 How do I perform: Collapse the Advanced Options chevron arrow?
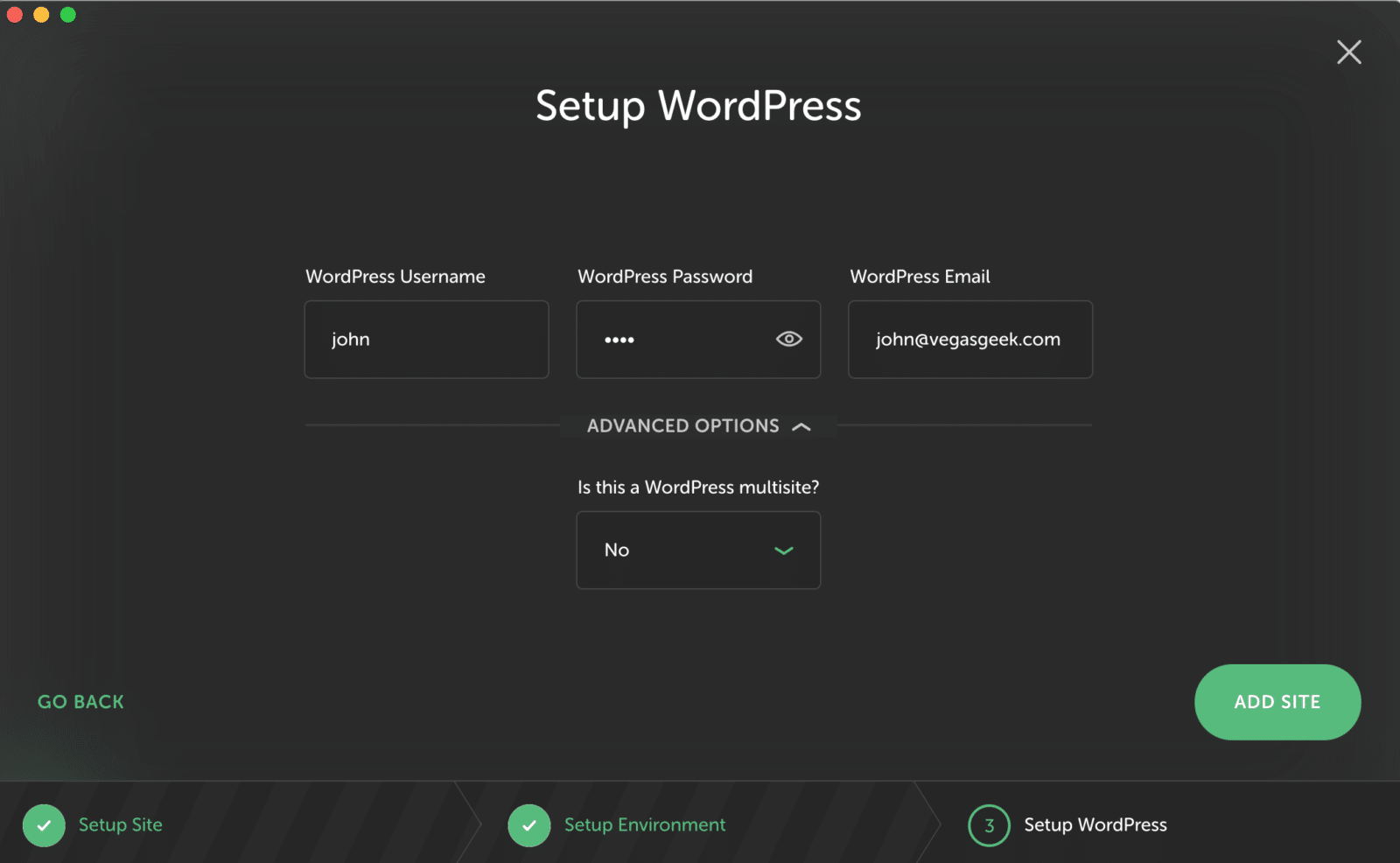tap(801, 427)
